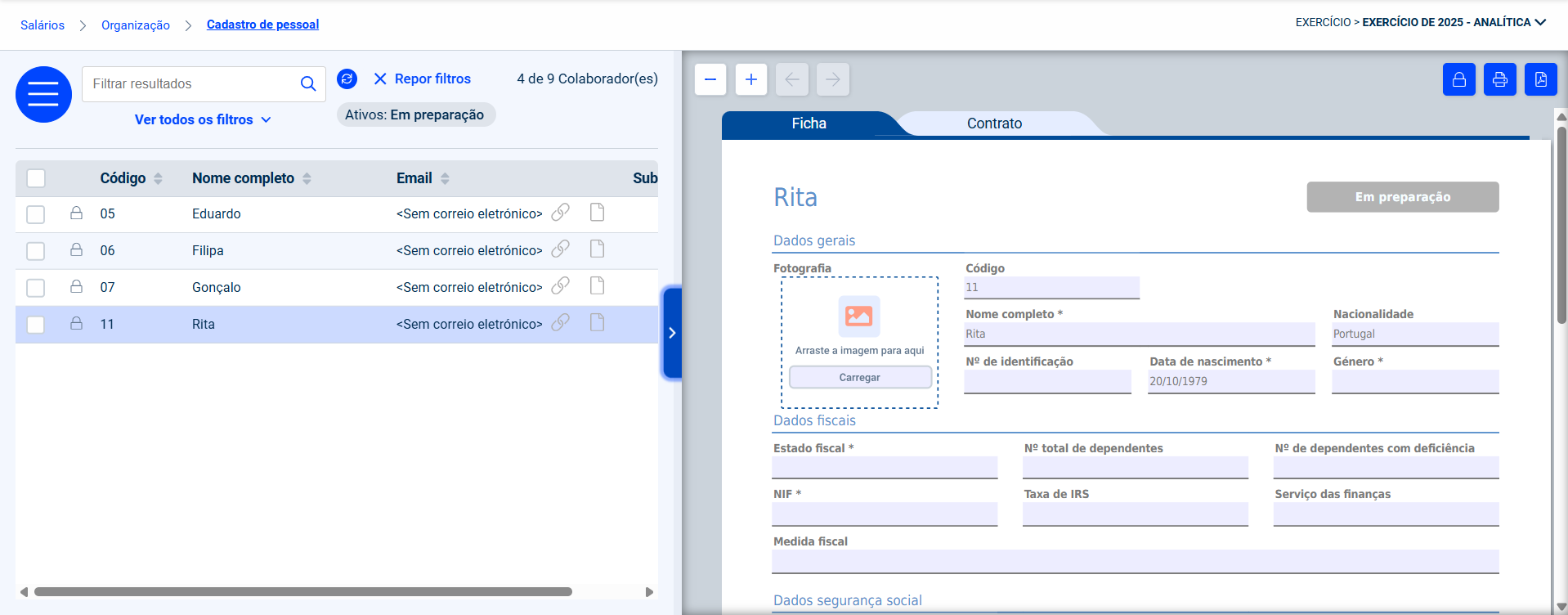Click the Taxa de IRS field
Image resolution: width=1568 pixels, height=615 pixels.
1136,514
